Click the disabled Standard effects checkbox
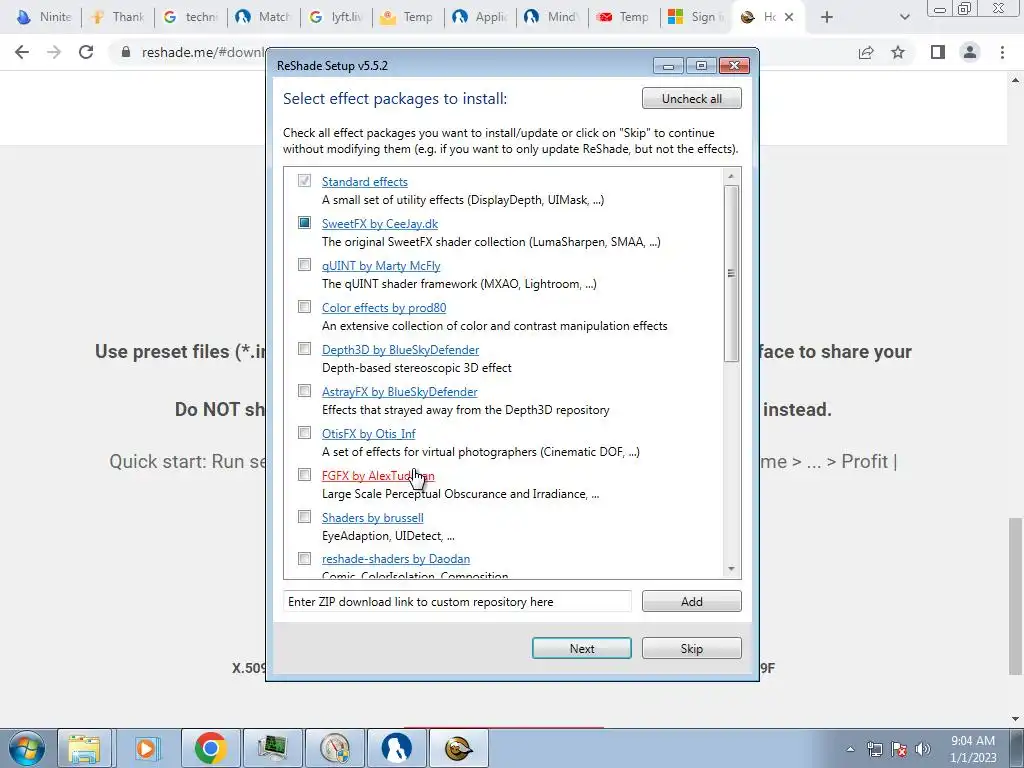 (x=304, y=180)
